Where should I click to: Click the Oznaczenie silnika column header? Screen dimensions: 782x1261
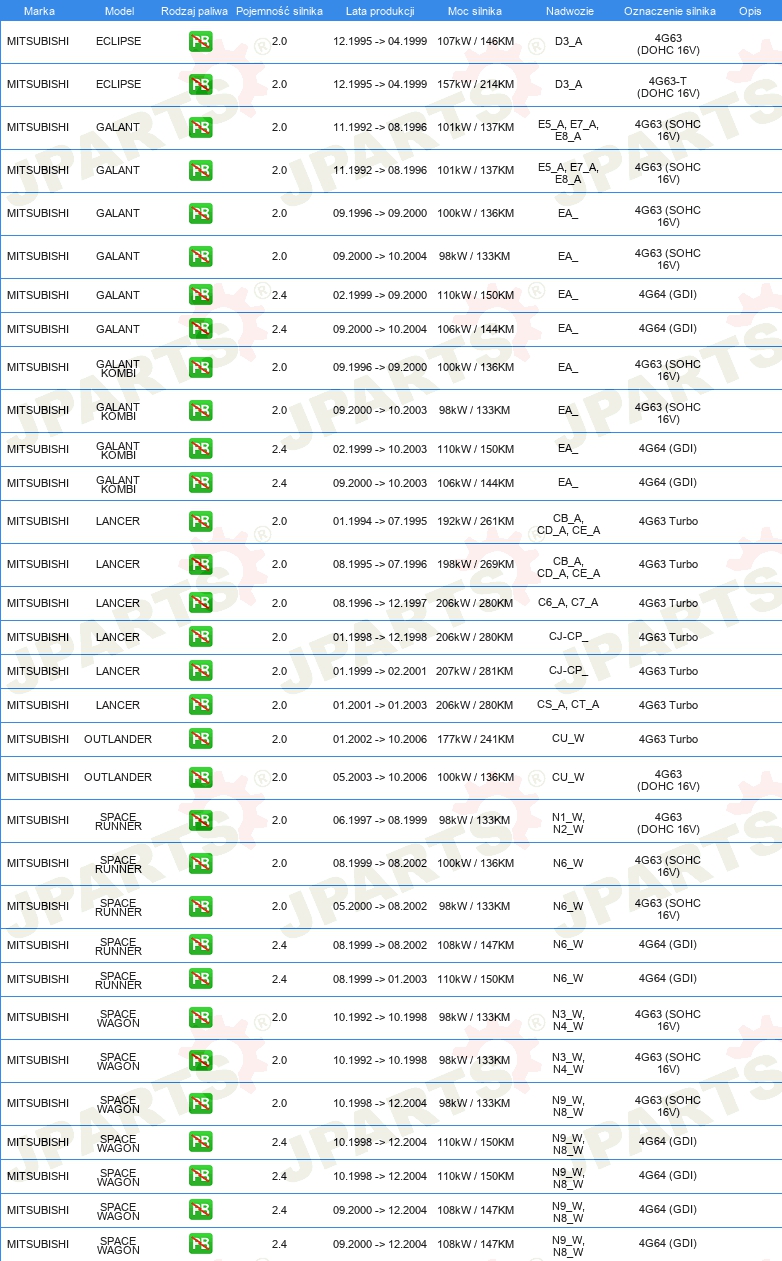(x=670, y=11)
